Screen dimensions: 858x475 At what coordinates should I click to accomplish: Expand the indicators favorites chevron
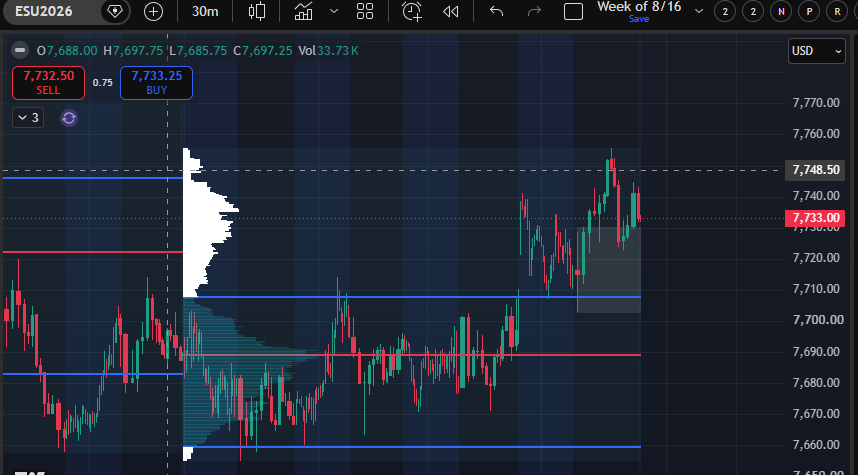334,11
